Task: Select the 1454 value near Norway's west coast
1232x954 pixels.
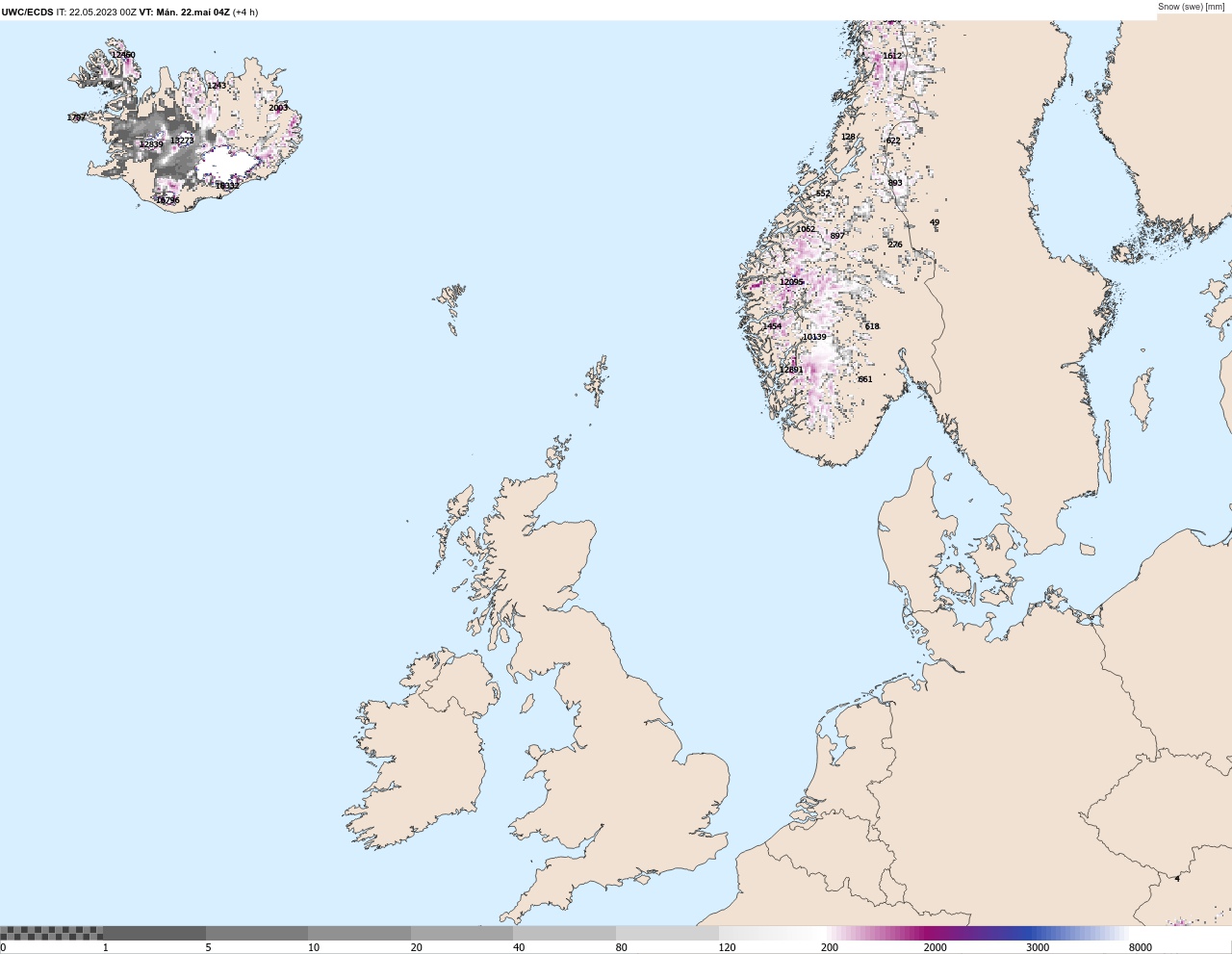Action: [x=772, y=326]
